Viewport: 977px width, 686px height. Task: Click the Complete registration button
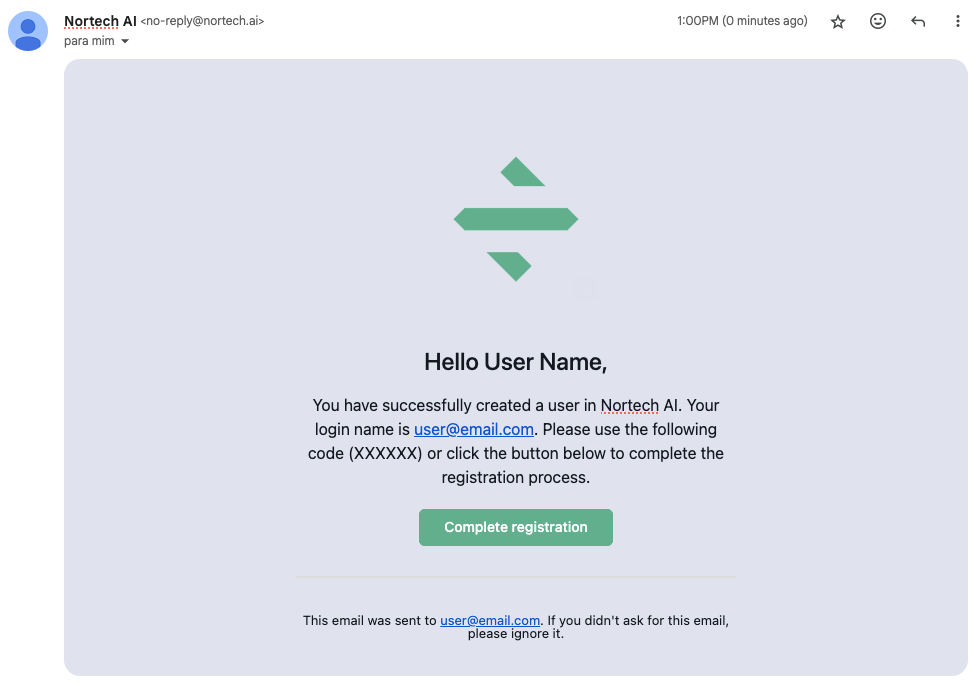(515, 527)
